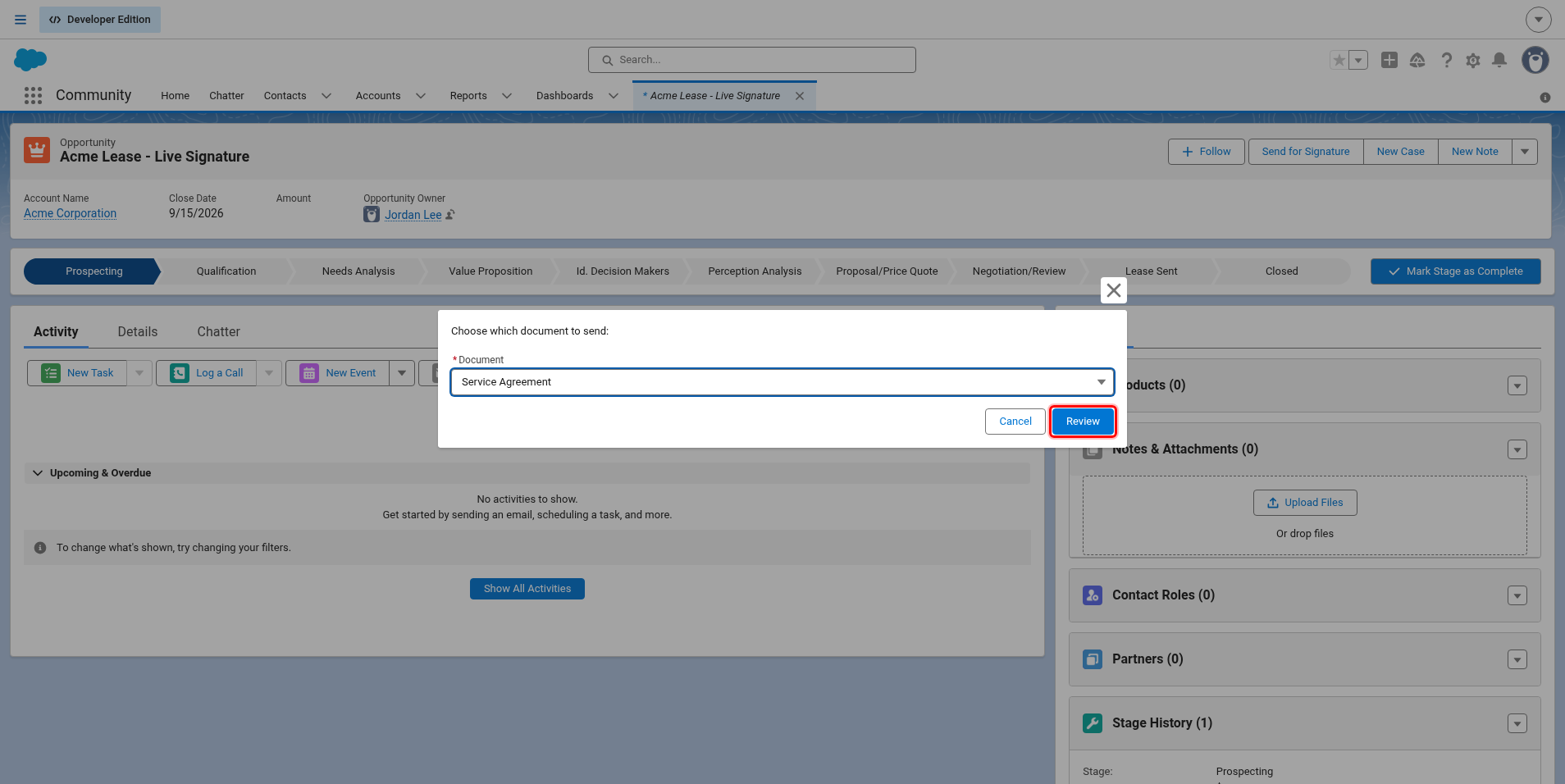Click Show All Activities
The height and width of the screenshot is (784, 1565).
[527, 589]
